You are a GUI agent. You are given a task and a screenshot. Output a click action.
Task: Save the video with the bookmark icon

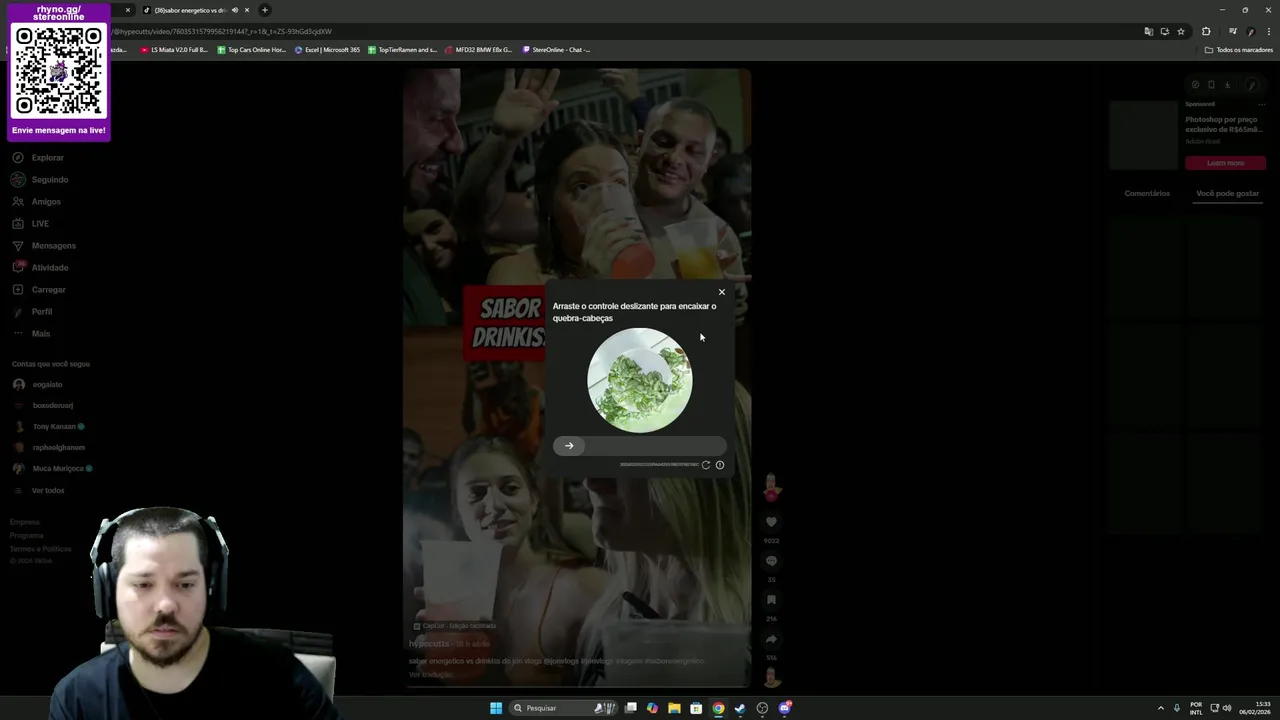[x=771, y=600]
